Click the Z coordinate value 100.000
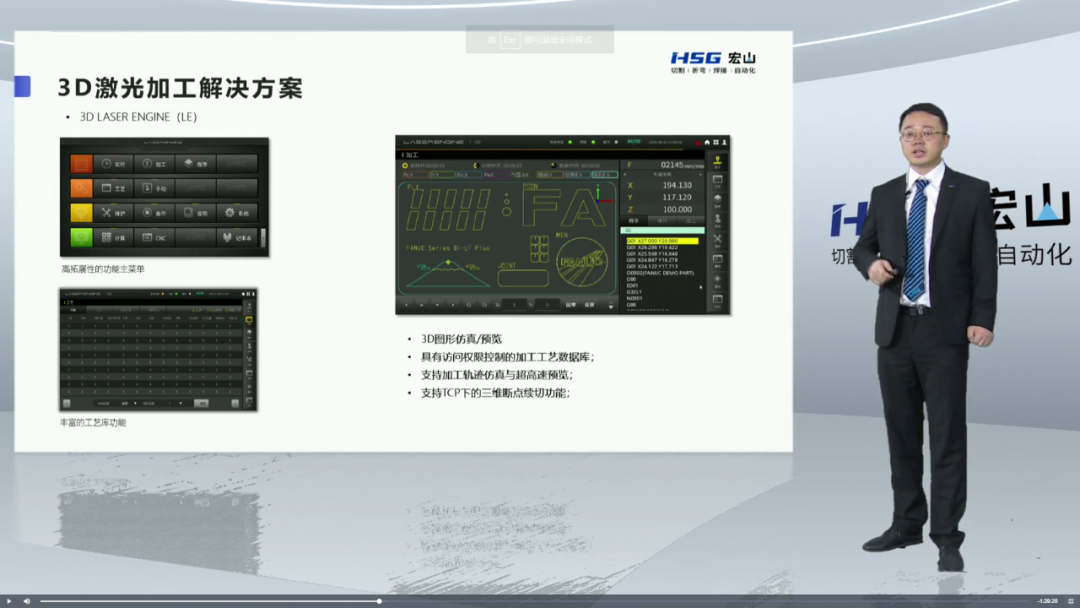1080x608 pixels. 677,209
